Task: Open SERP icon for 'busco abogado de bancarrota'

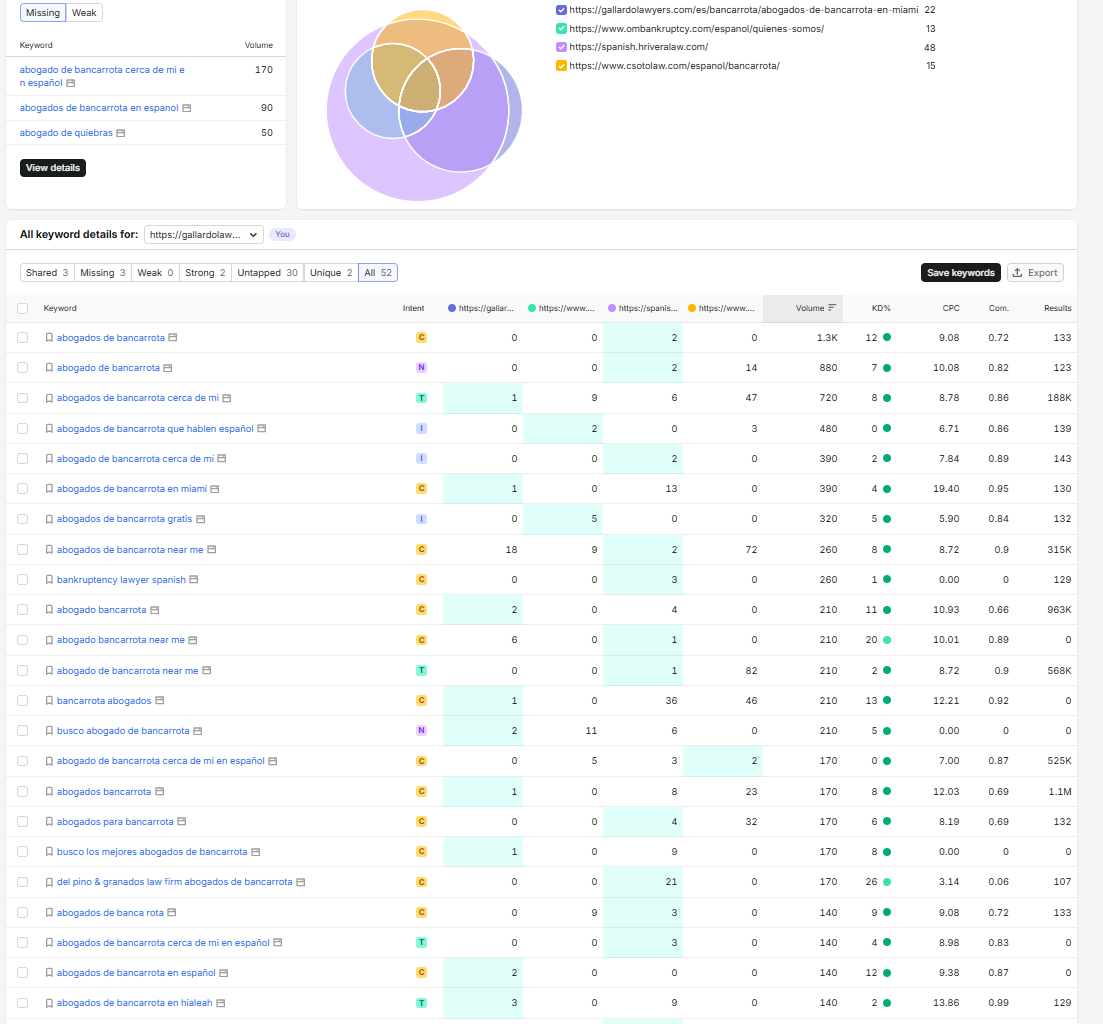Action: (198, 731)
